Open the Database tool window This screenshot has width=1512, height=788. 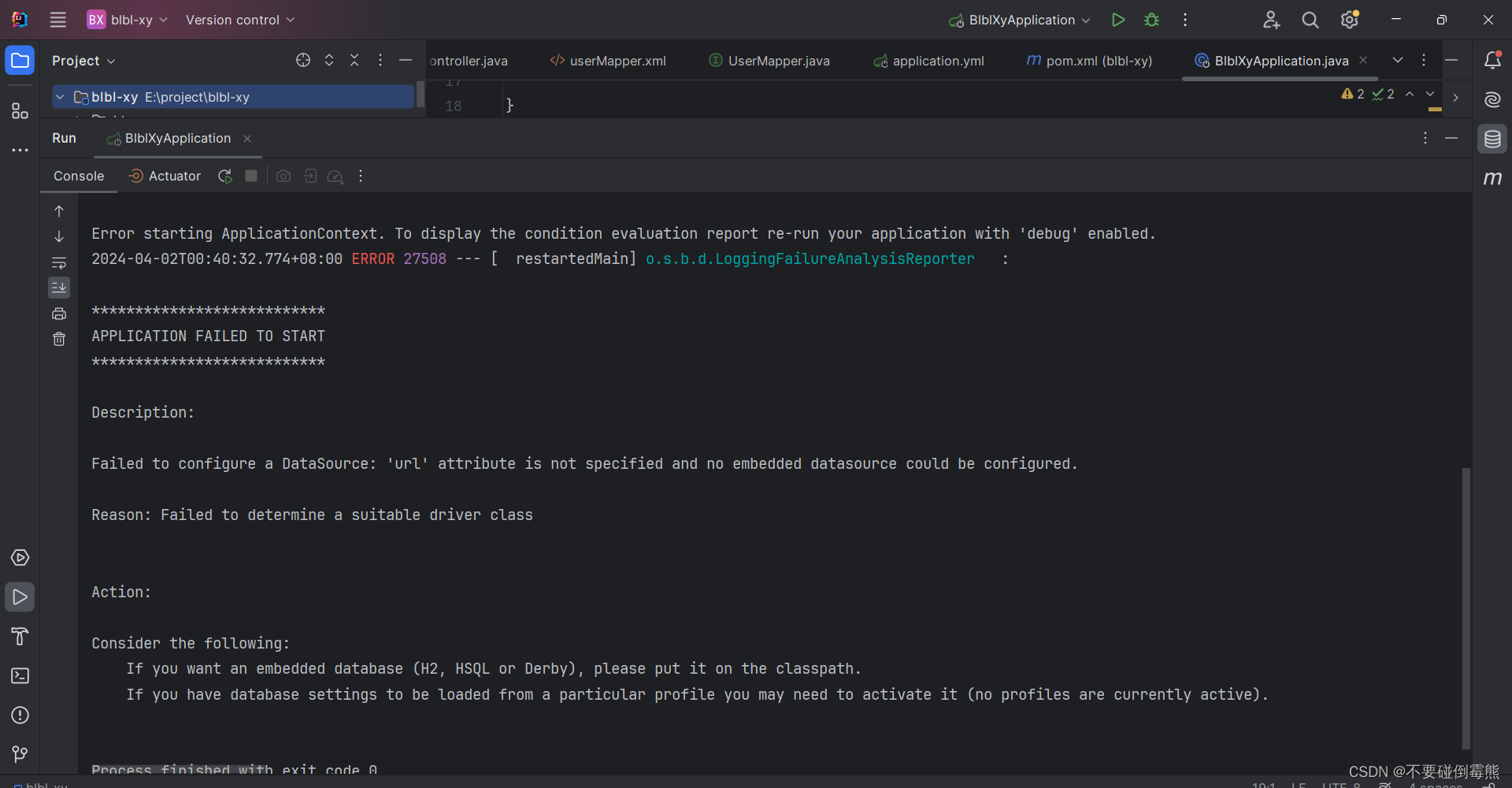tap(1492, 139)
